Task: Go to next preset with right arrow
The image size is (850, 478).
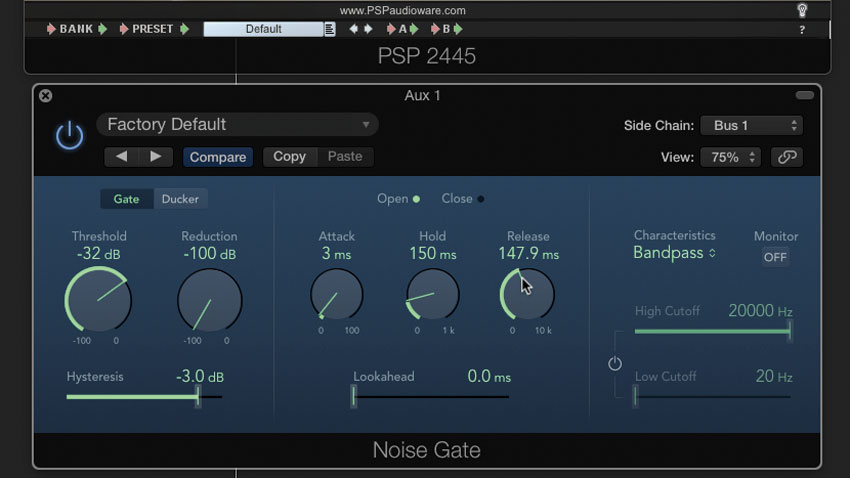Action: [x=156, y=157]
